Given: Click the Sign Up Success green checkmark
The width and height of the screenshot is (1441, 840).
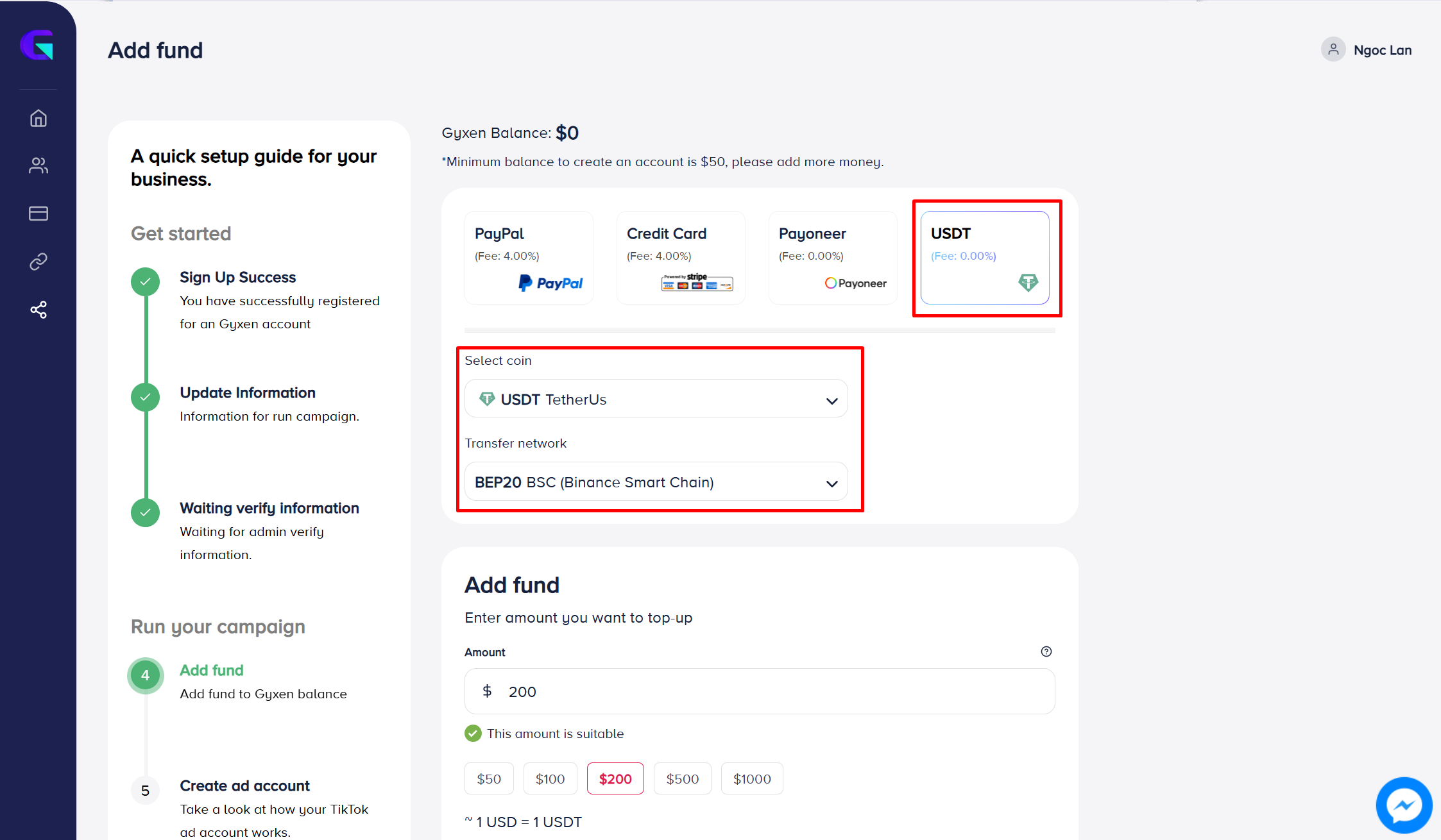Looking at the screenshot, I should pyautogui.click(x=146, y=281).
